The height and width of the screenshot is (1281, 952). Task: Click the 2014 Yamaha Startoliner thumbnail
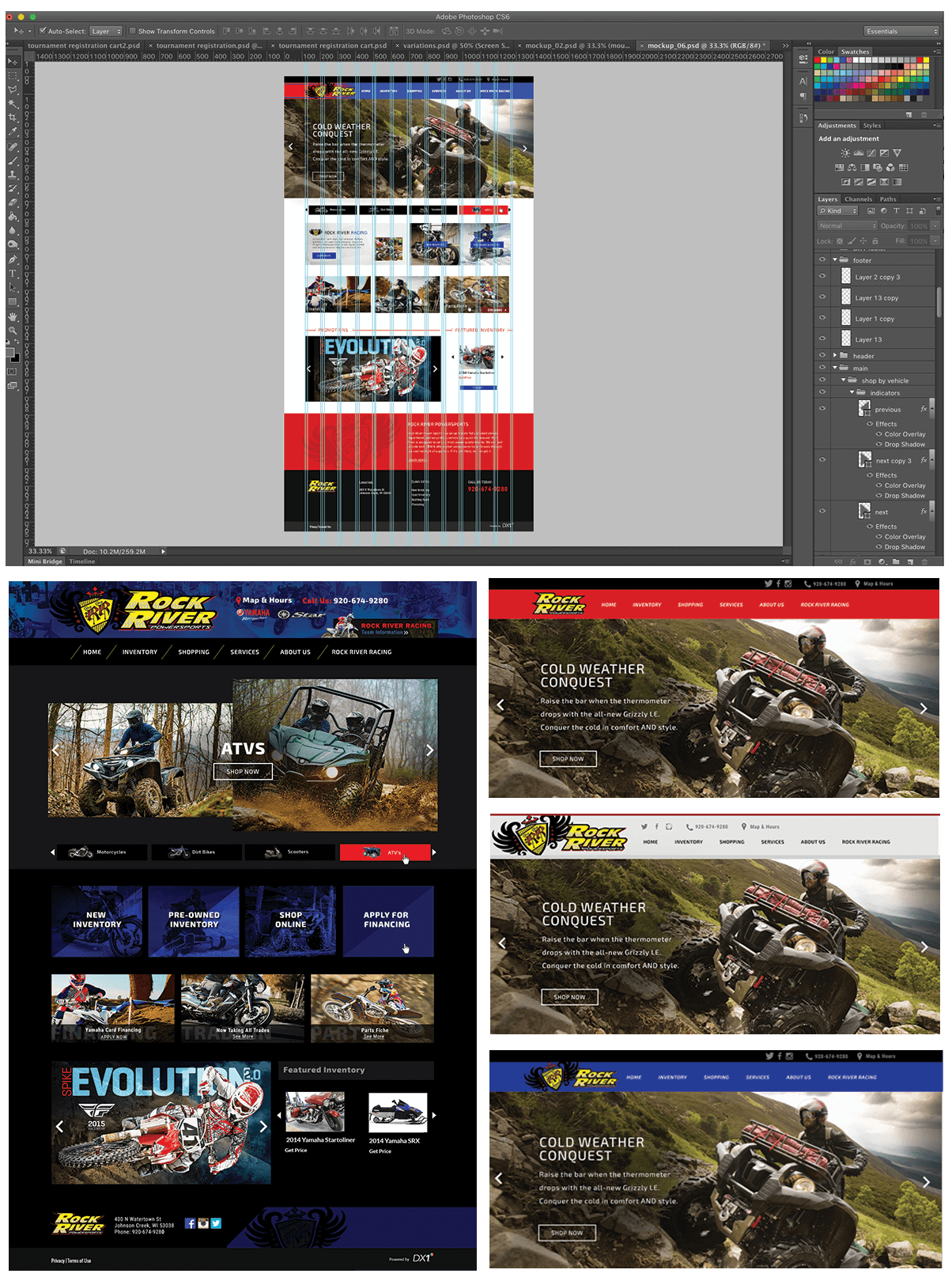pos(315,1113)
